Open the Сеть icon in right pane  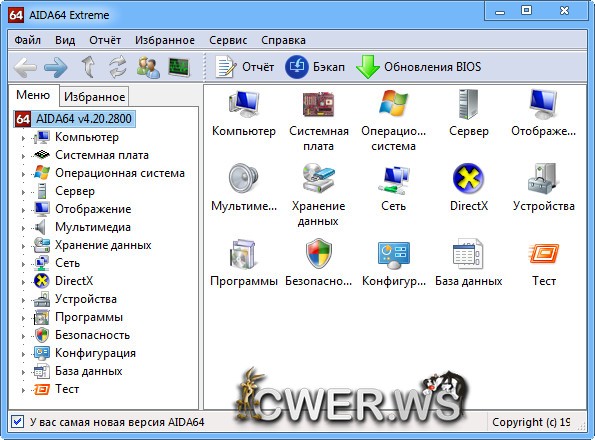click(394, 179)
